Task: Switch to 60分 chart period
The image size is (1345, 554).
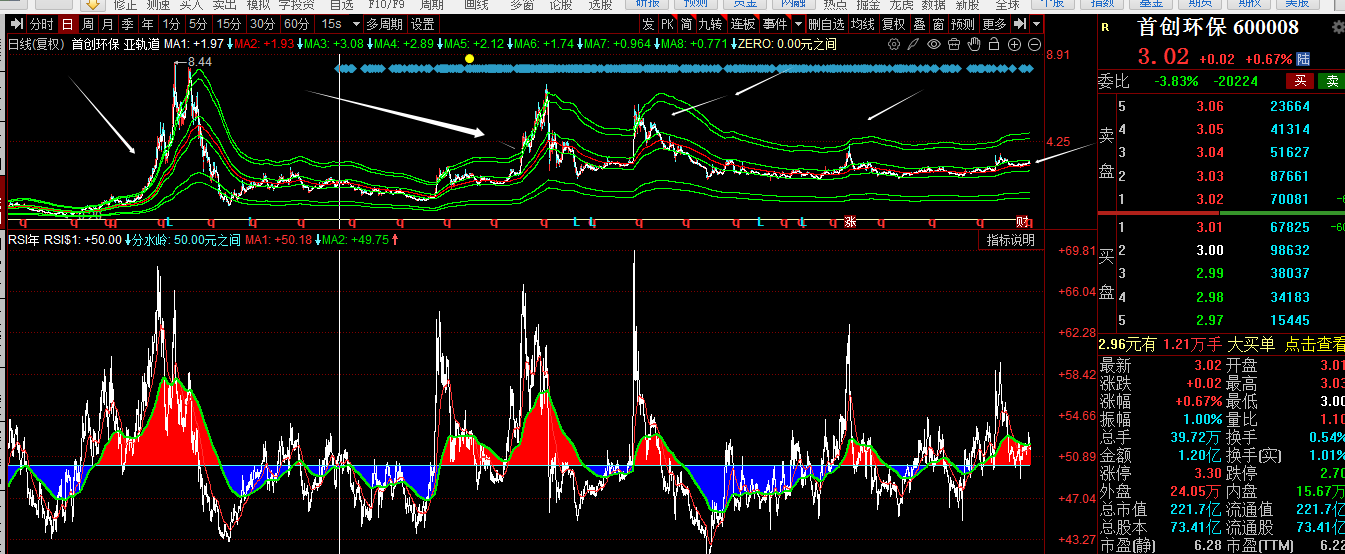Action: tap(297, 23)
